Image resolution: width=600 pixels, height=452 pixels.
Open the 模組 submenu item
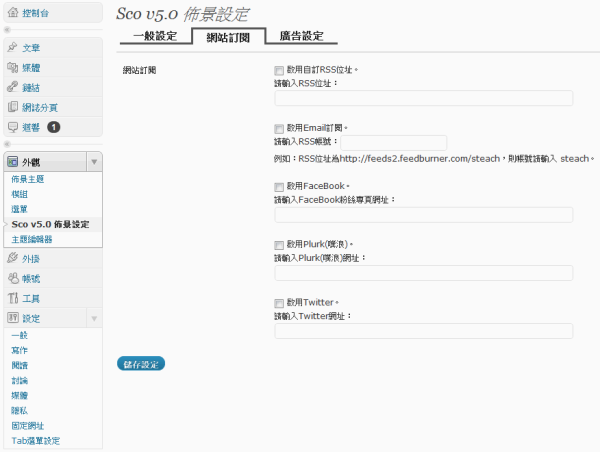pyautogui.click(x=20, y=194)
